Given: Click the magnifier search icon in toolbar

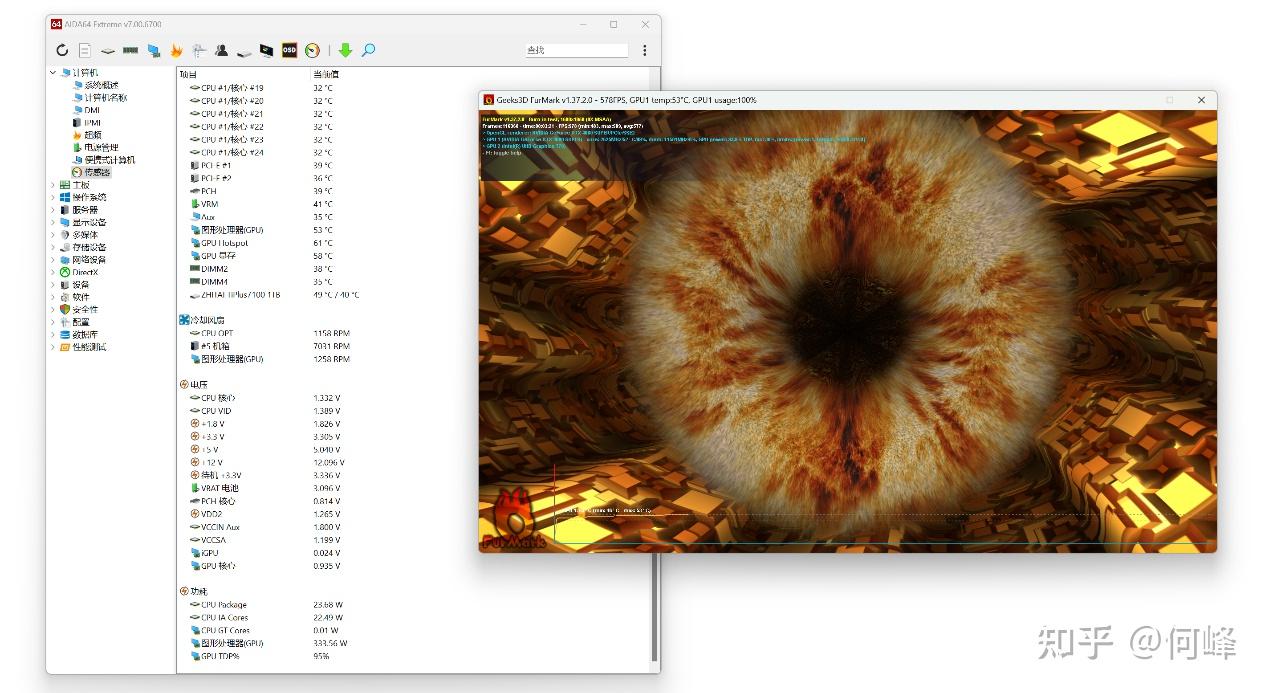Looking at the screenshot, I should tap(368, 50).
